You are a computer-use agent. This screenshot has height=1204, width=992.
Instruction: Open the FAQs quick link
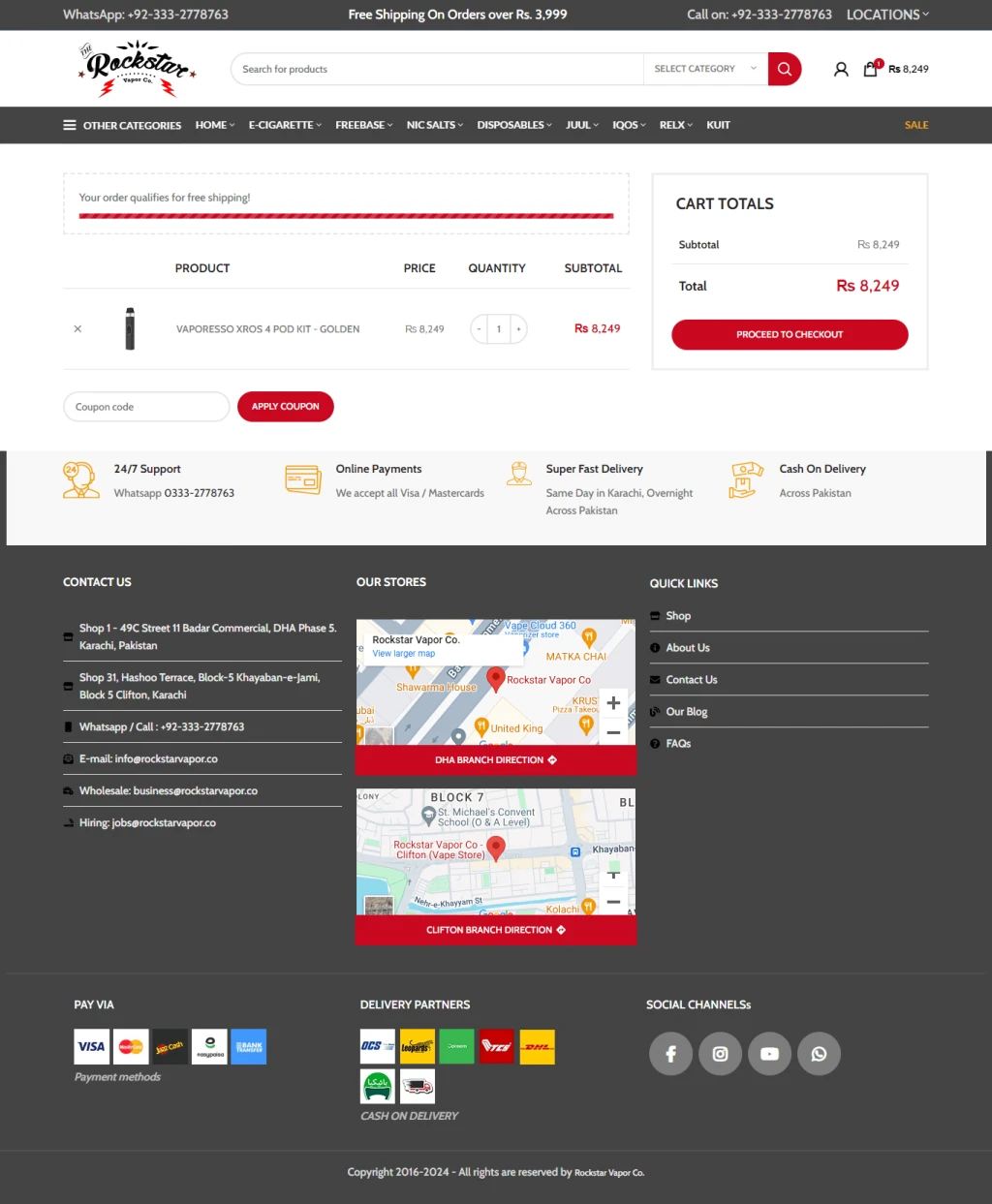click(678, 744)
